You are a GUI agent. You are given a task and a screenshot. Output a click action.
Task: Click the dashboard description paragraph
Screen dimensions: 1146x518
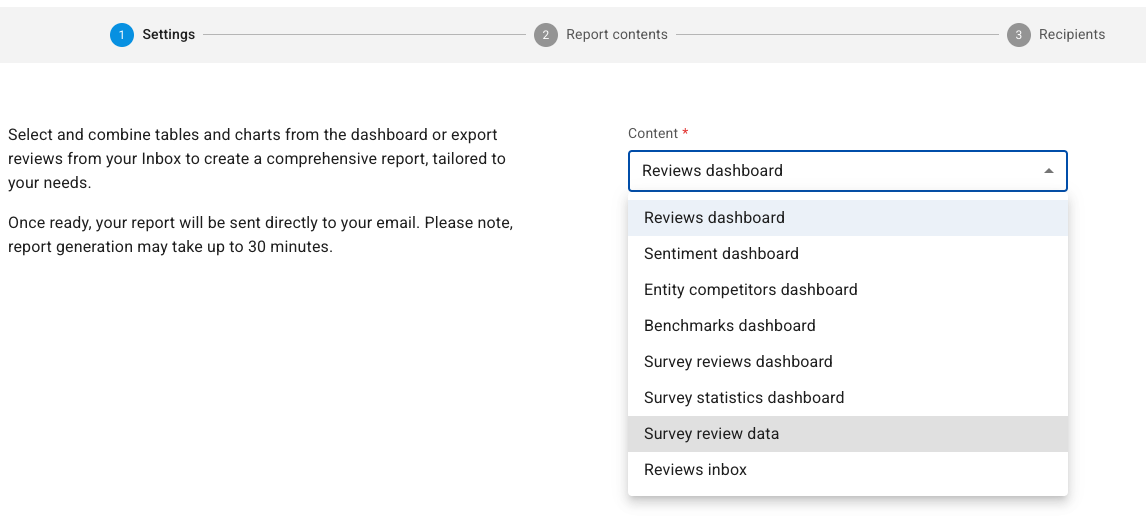[257, 159]
